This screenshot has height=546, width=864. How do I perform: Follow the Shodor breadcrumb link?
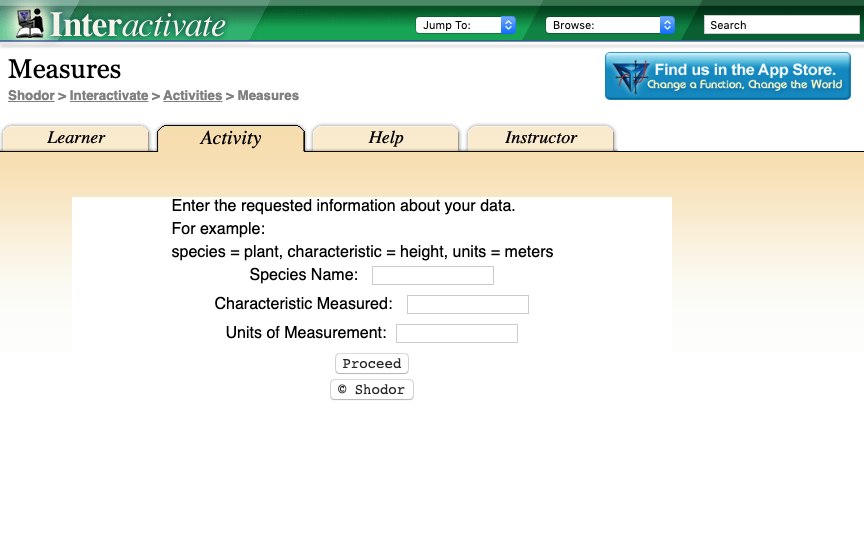tap(31, 95)
